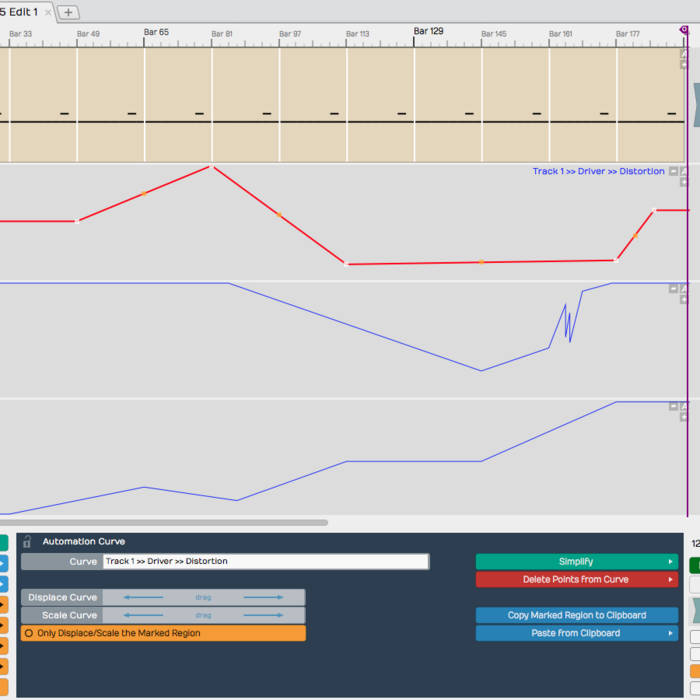Click the add new tab plus button
The width and height of the screenshot is (700, 700).
[68, 12]
